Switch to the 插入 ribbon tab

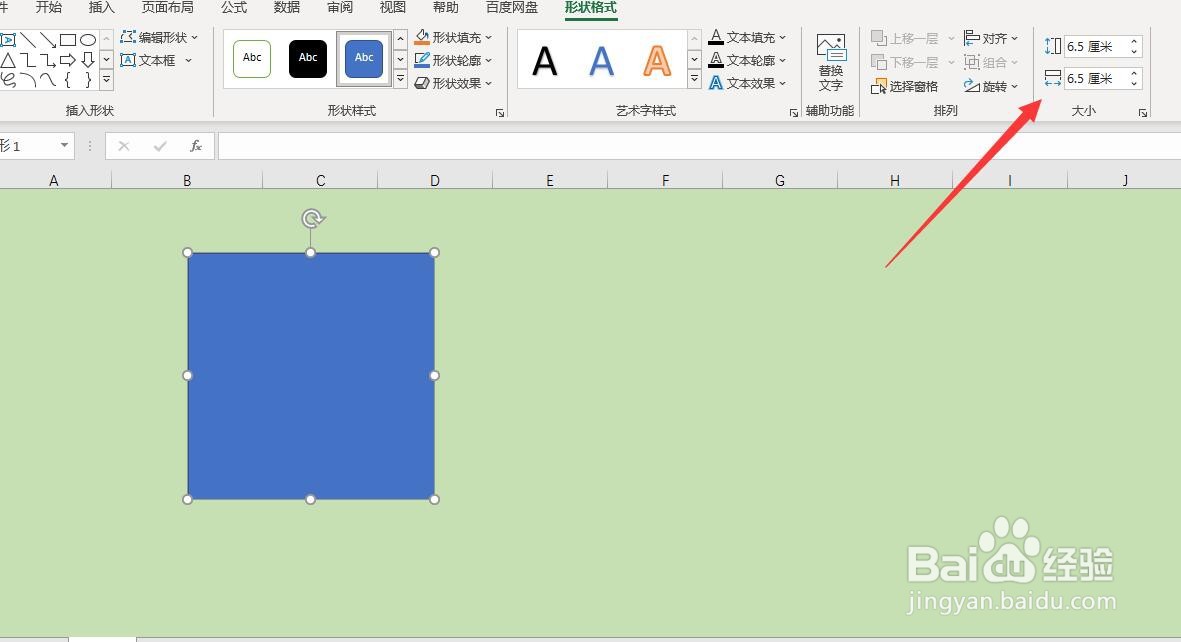[101, 8]
